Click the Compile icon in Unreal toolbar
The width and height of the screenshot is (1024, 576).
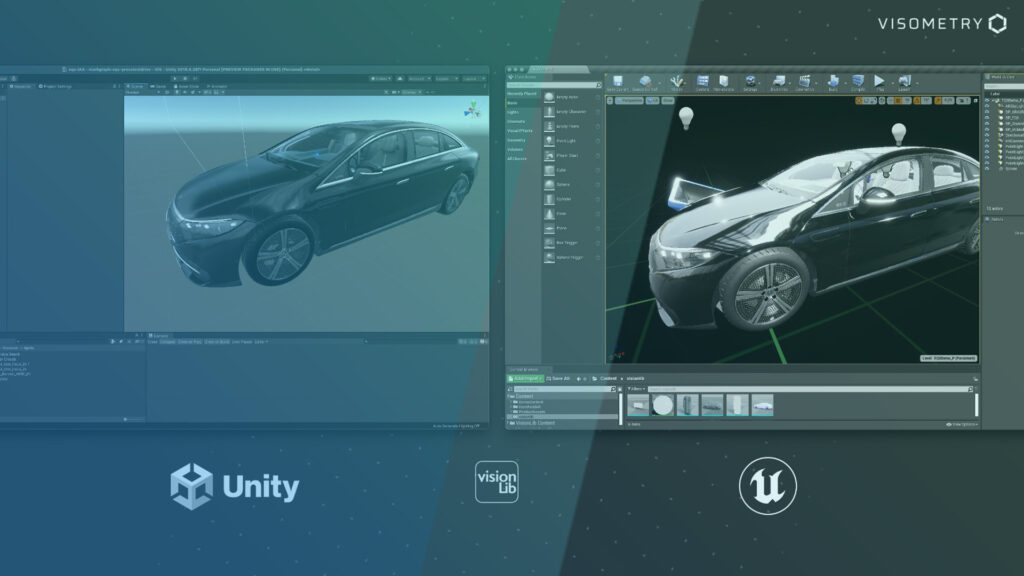click(x=858, y=81)
